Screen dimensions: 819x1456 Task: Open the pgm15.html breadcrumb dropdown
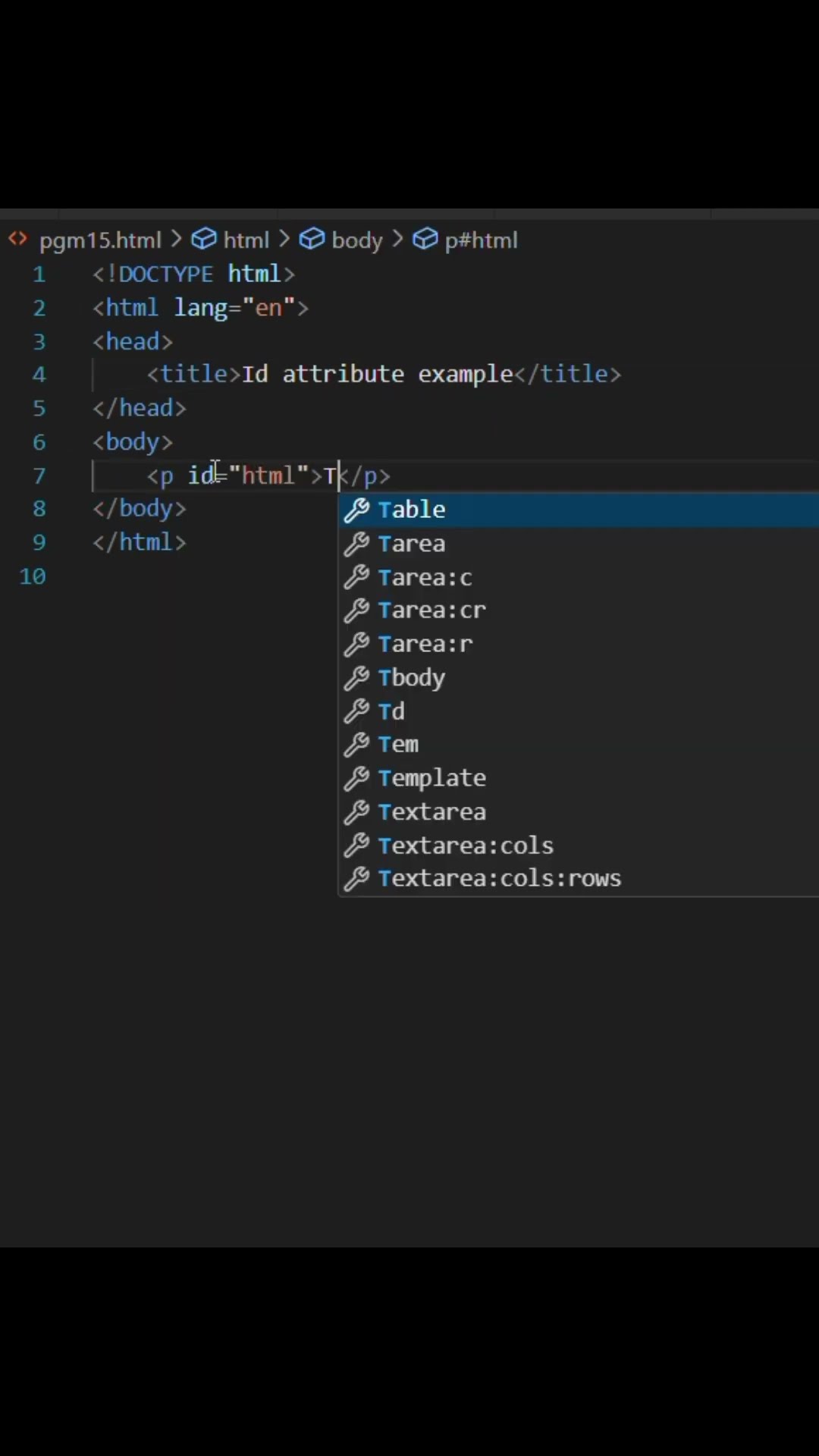point(100,240)
